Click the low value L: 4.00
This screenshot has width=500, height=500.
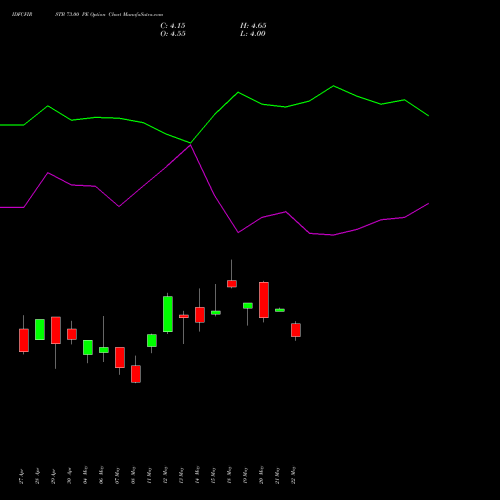pyautogui.click(x=253, y=34)
